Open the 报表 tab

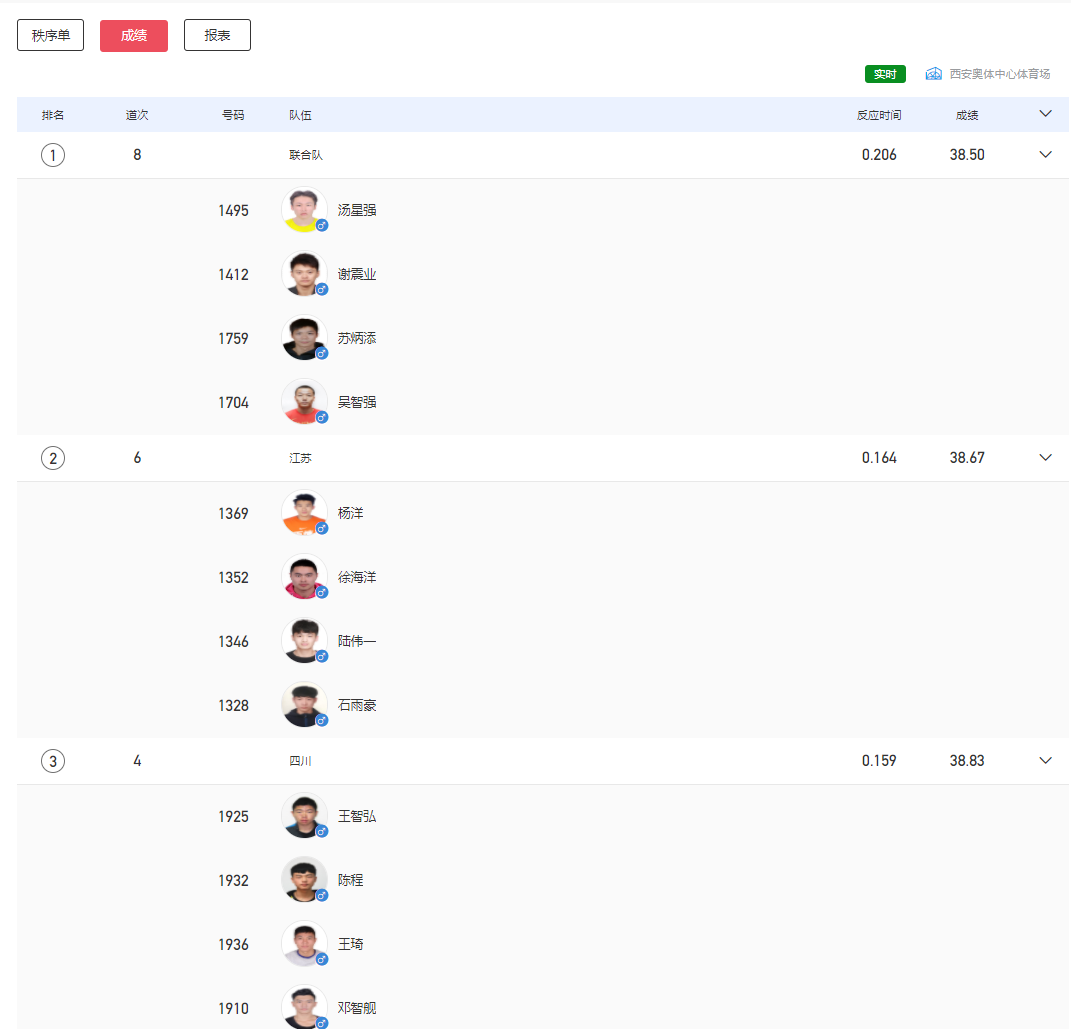point(217,35)
